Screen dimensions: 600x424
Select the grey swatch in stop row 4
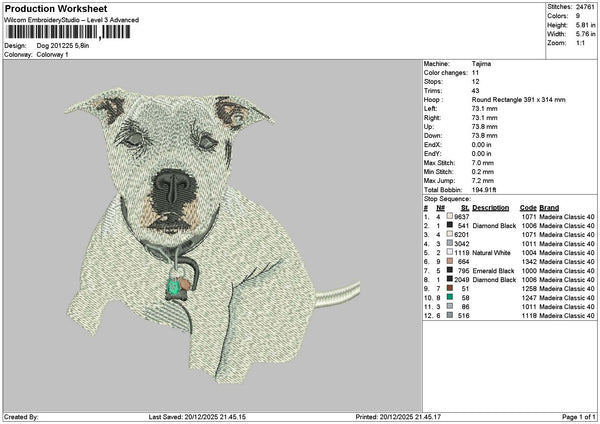(450, 243)
